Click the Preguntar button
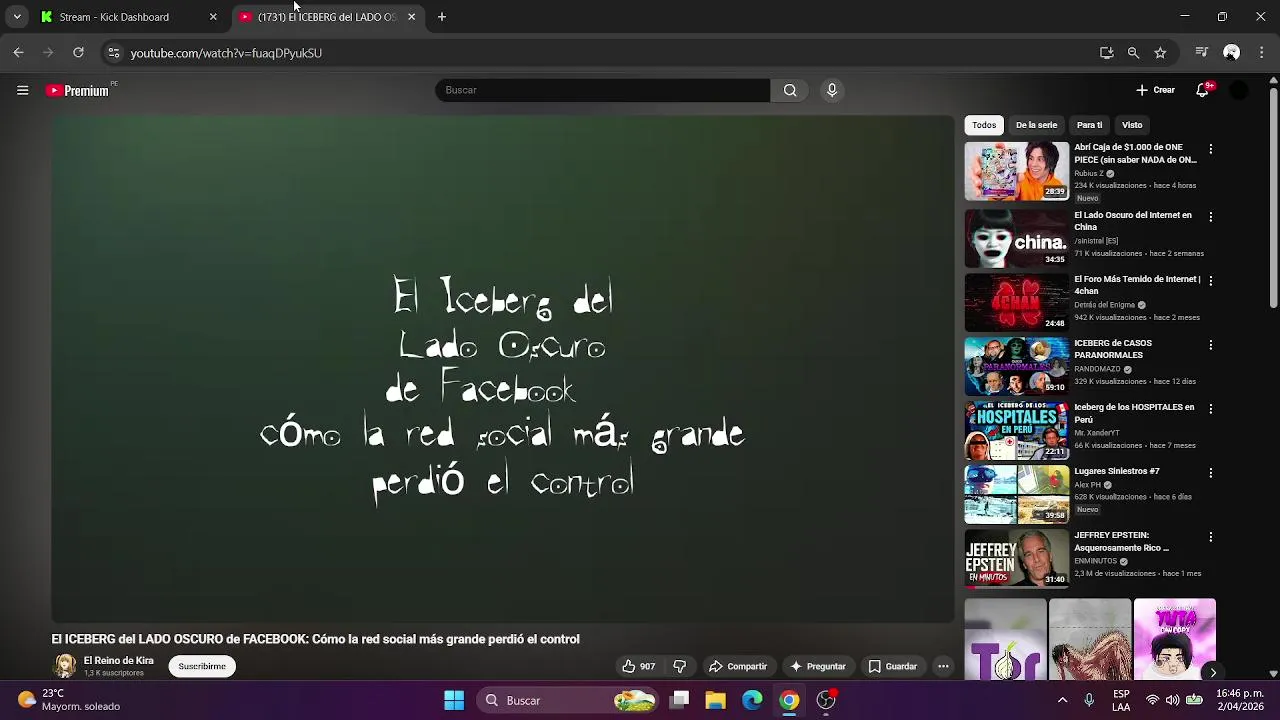This screenshot has width=1280, height=720. [817, 666]
